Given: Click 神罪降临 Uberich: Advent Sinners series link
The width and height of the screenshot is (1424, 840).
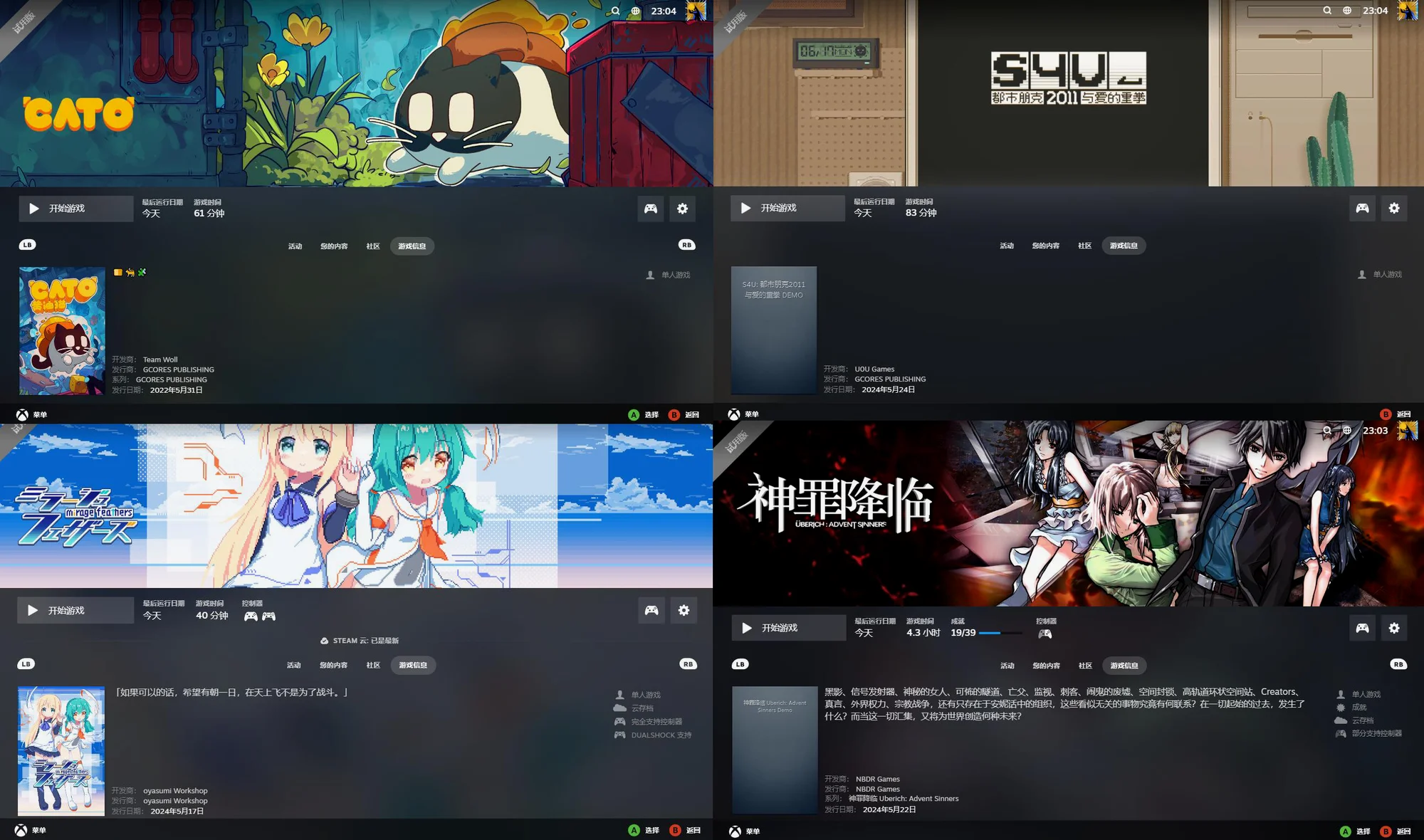Looking at the screenshot, I should (904, 798).
